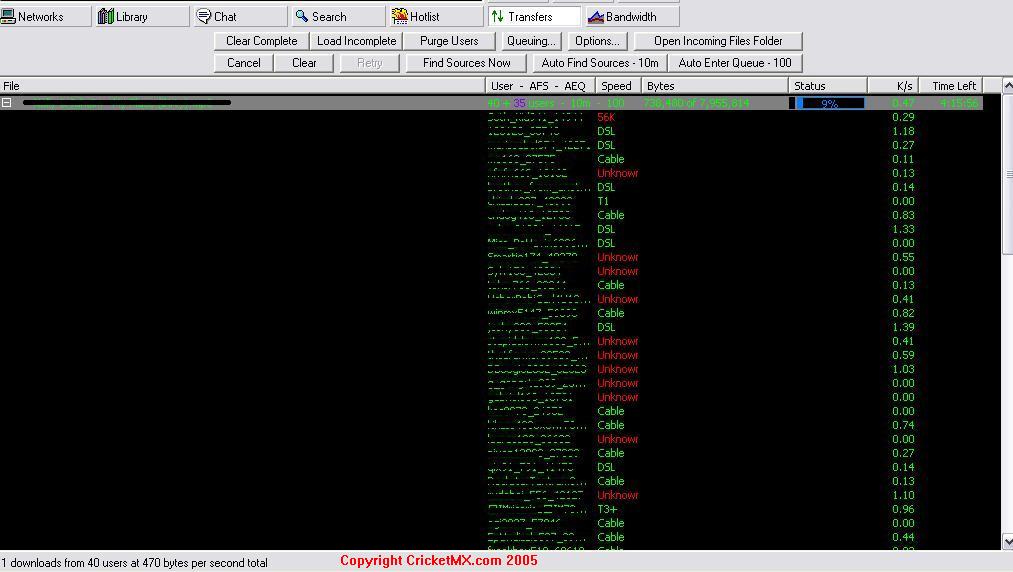Click the Chat speech bubble icon
This screenshot has height=572, width=1013.
click(204, 16)
